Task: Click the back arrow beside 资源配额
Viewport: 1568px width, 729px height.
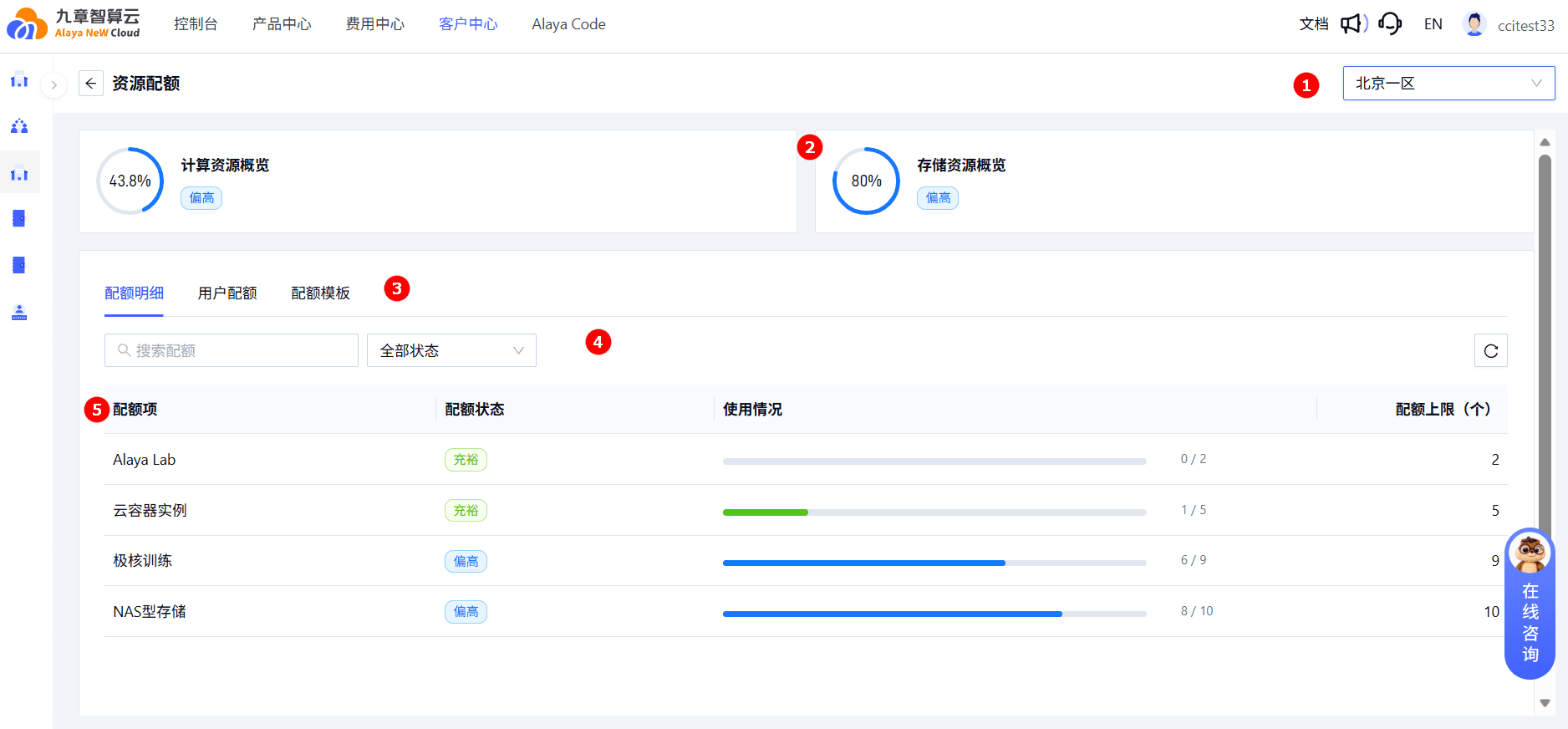Action: coord(91,84)
